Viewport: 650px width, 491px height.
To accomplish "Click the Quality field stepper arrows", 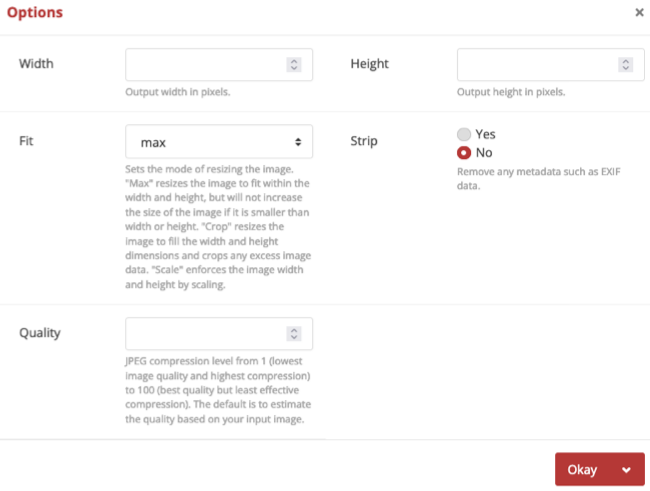I will 294,333.
